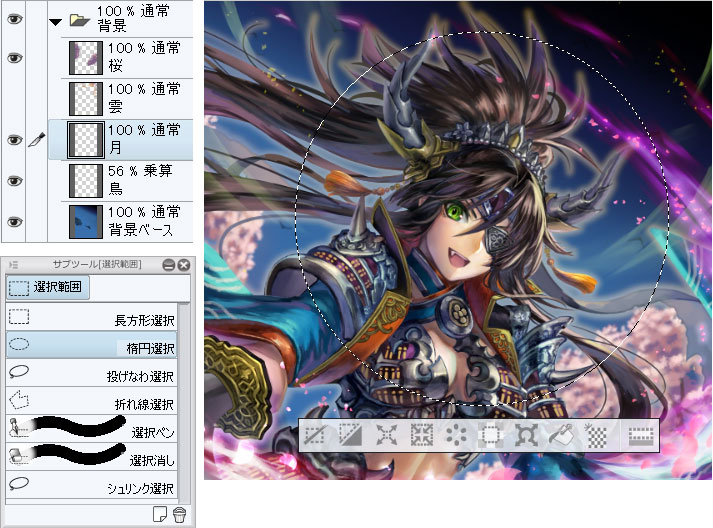Click the 長方形選択 dashed rectangle icon
The width and height of the screenshot is (713, 528).
(x=19, y=317)
